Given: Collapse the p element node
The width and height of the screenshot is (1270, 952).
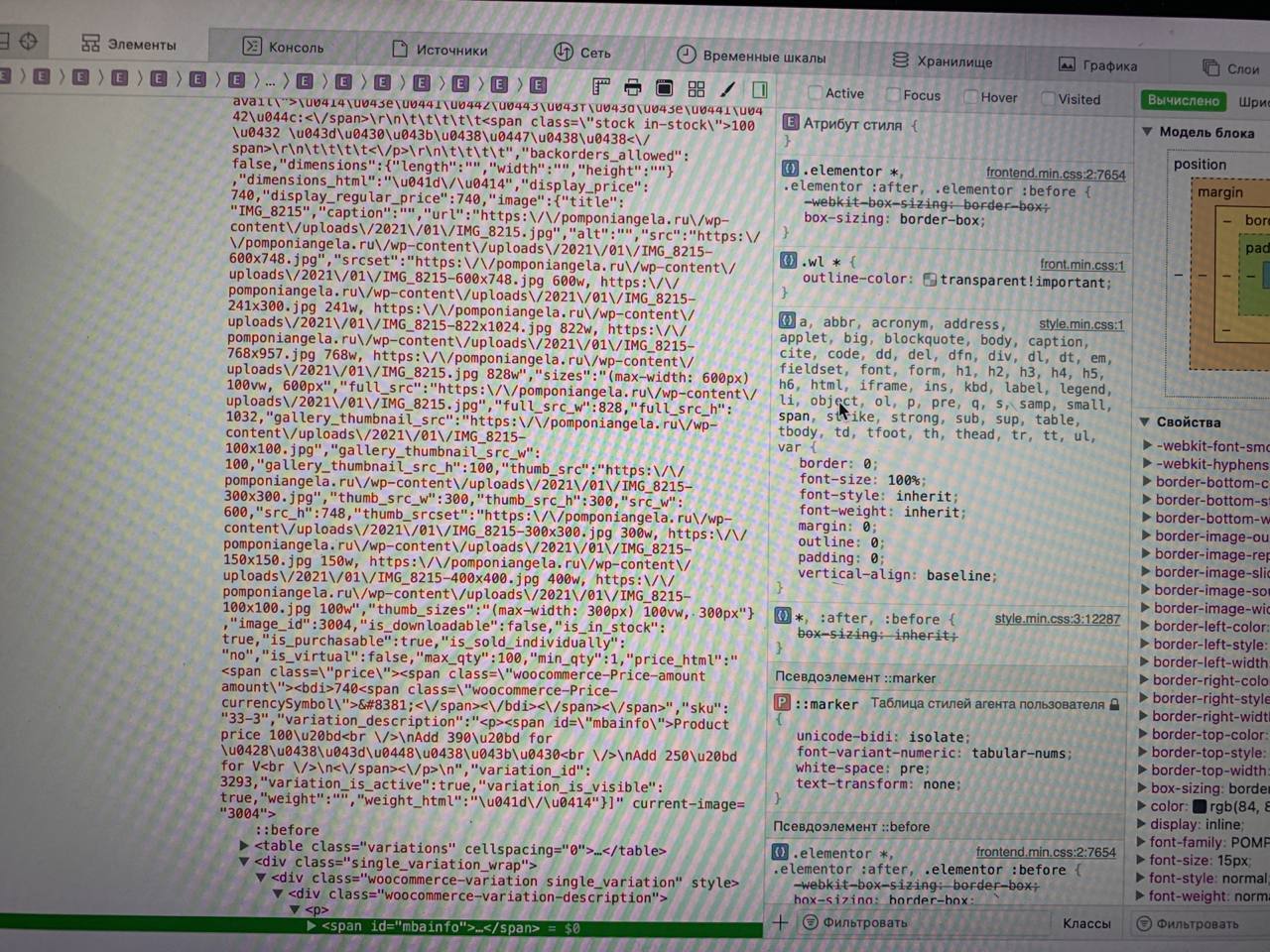Looking at the screenshot, I should tap(295, 909).
